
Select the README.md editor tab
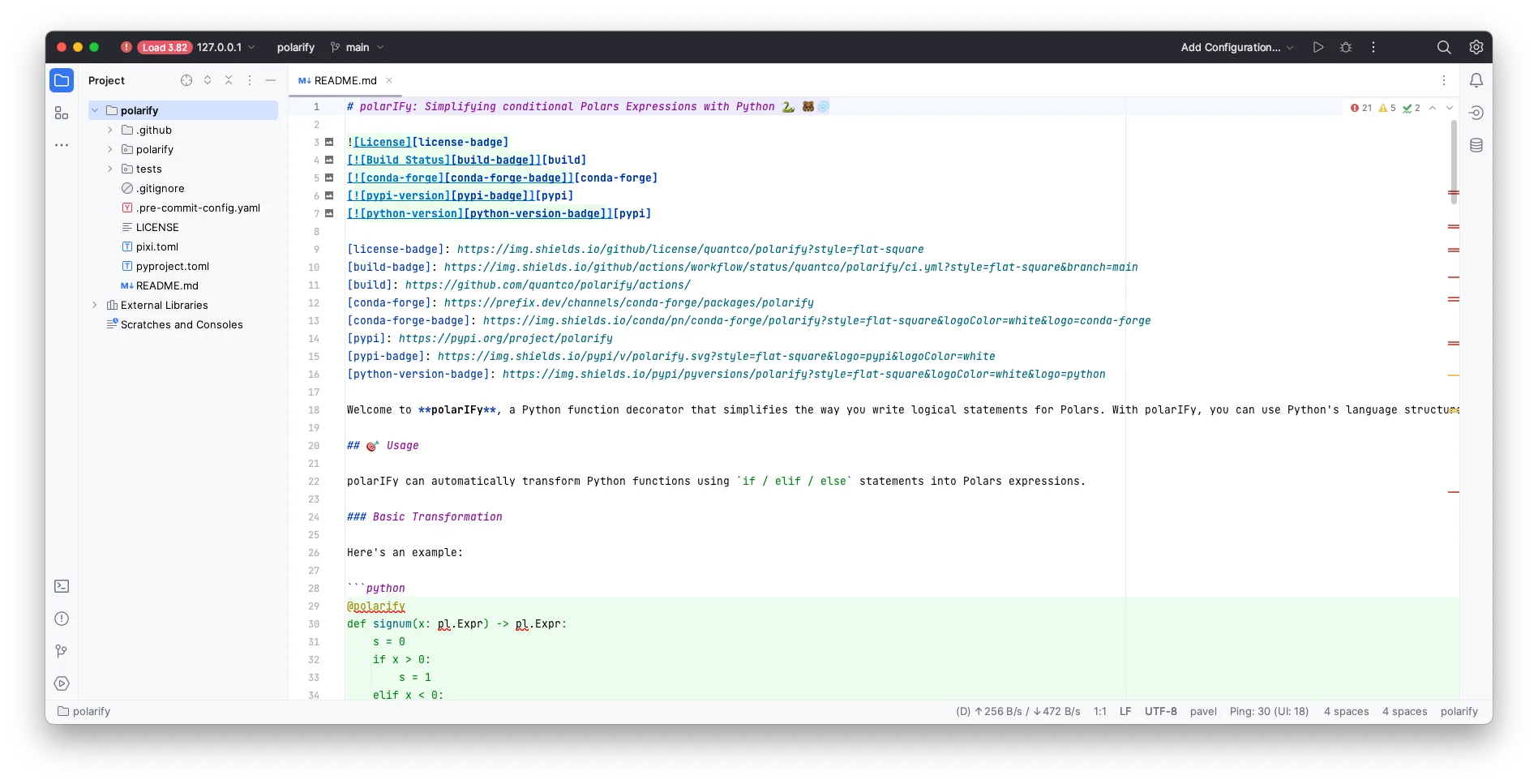[x=345, y=80]
